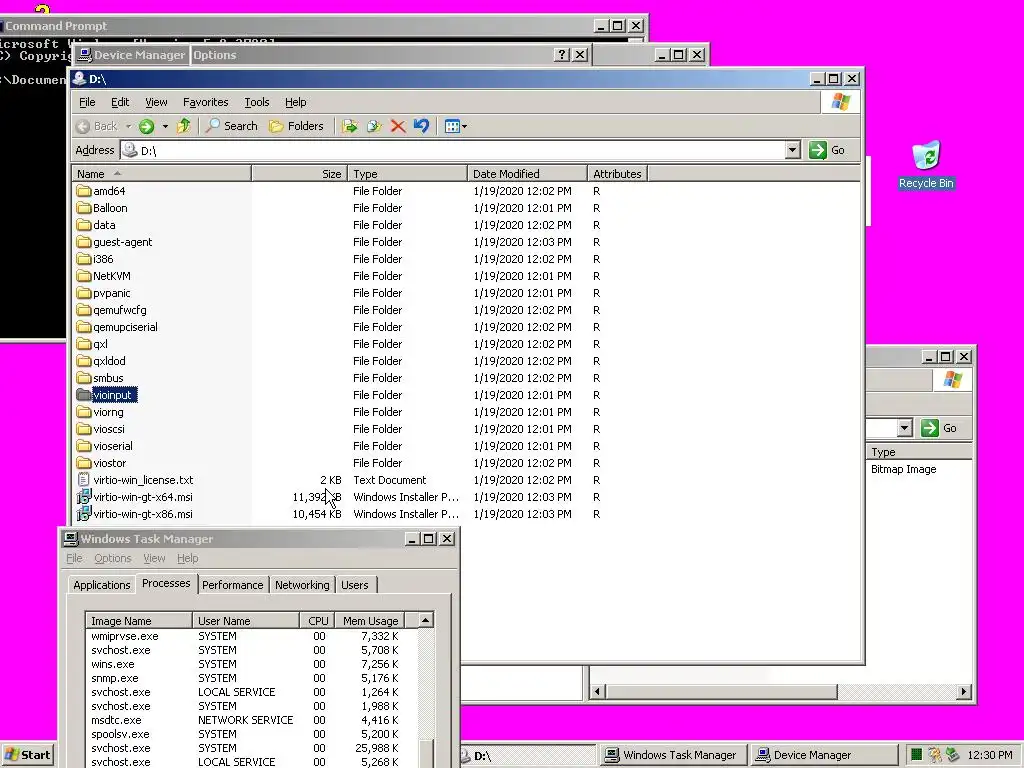Screen dimensions: 1024x768
Task: Open the Help menu in the D:\ window
Action: [x=295, y=102]
